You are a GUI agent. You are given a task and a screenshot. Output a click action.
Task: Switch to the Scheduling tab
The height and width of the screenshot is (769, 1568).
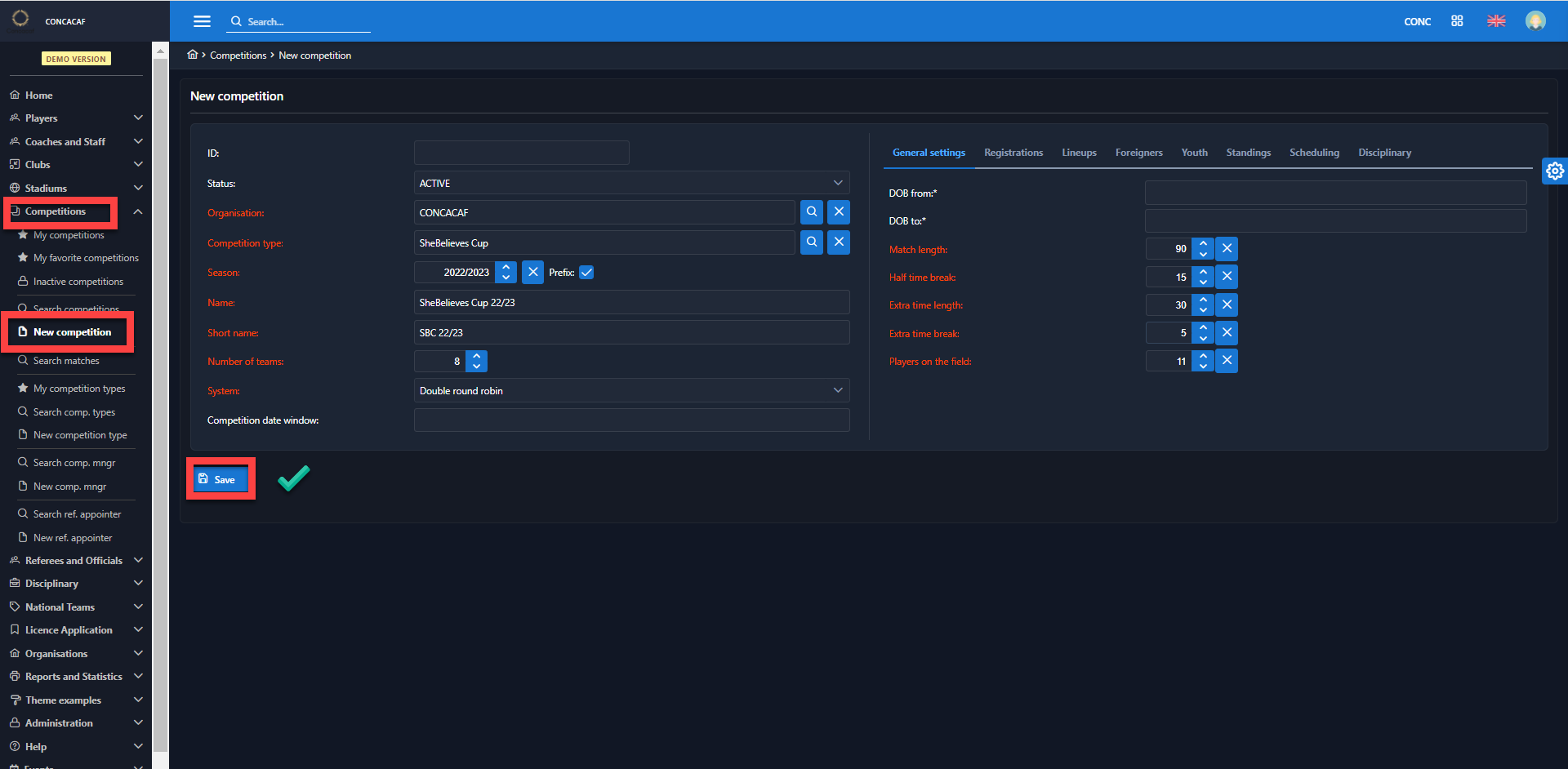point(1314,153)
